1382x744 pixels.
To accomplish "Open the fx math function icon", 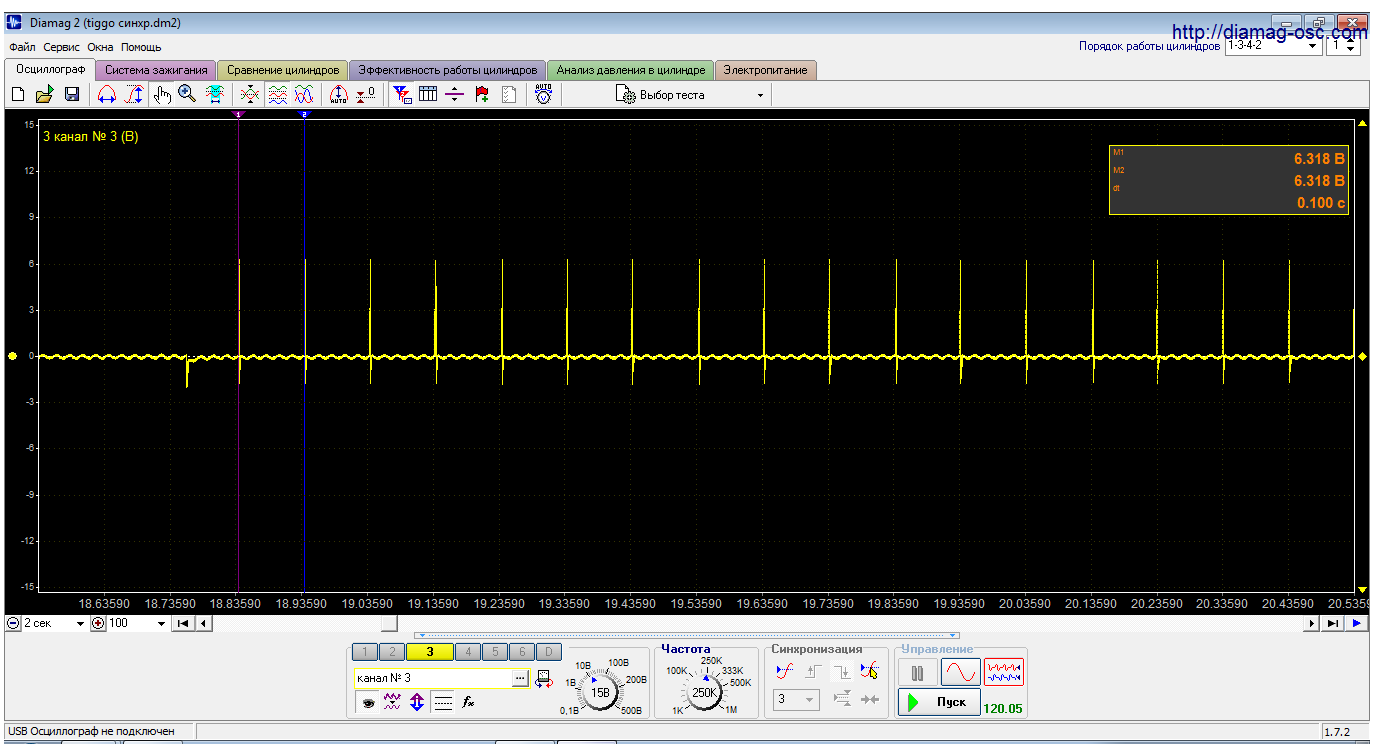I will pyautogui.click(x=467, y=703).
